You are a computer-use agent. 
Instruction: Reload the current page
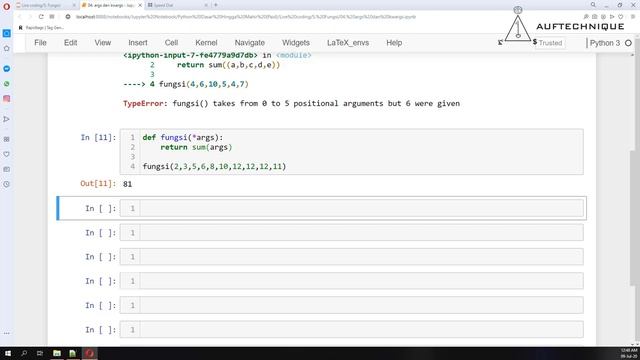[41, 17]
